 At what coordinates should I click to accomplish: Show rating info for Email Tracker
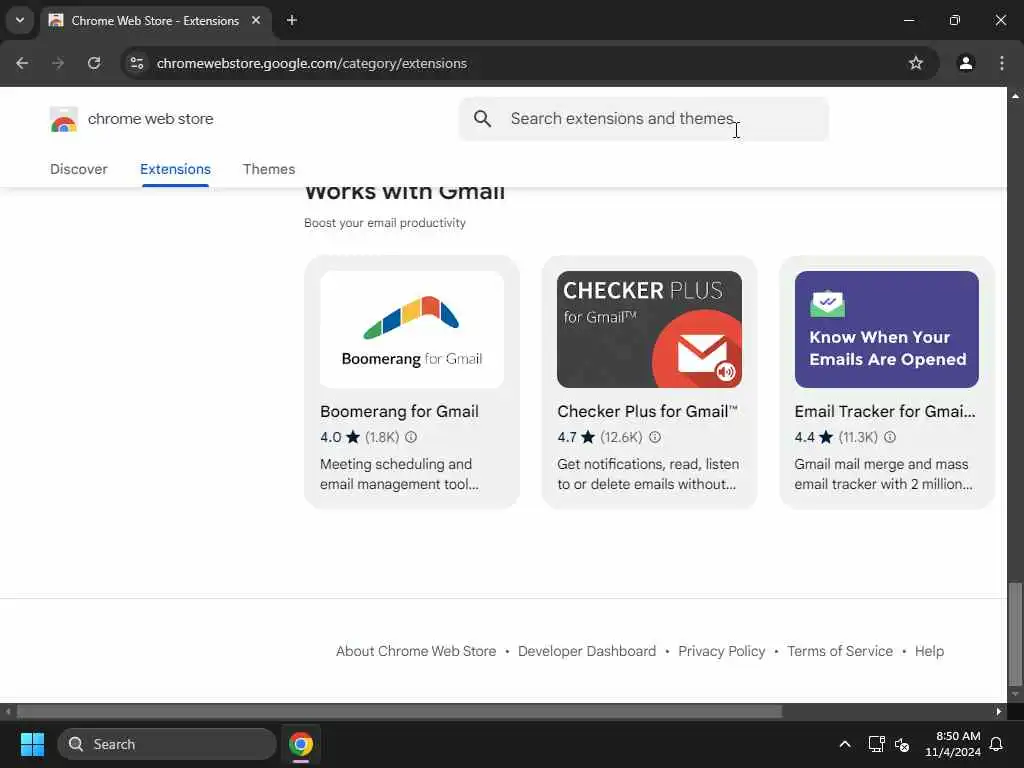[890, 437]
